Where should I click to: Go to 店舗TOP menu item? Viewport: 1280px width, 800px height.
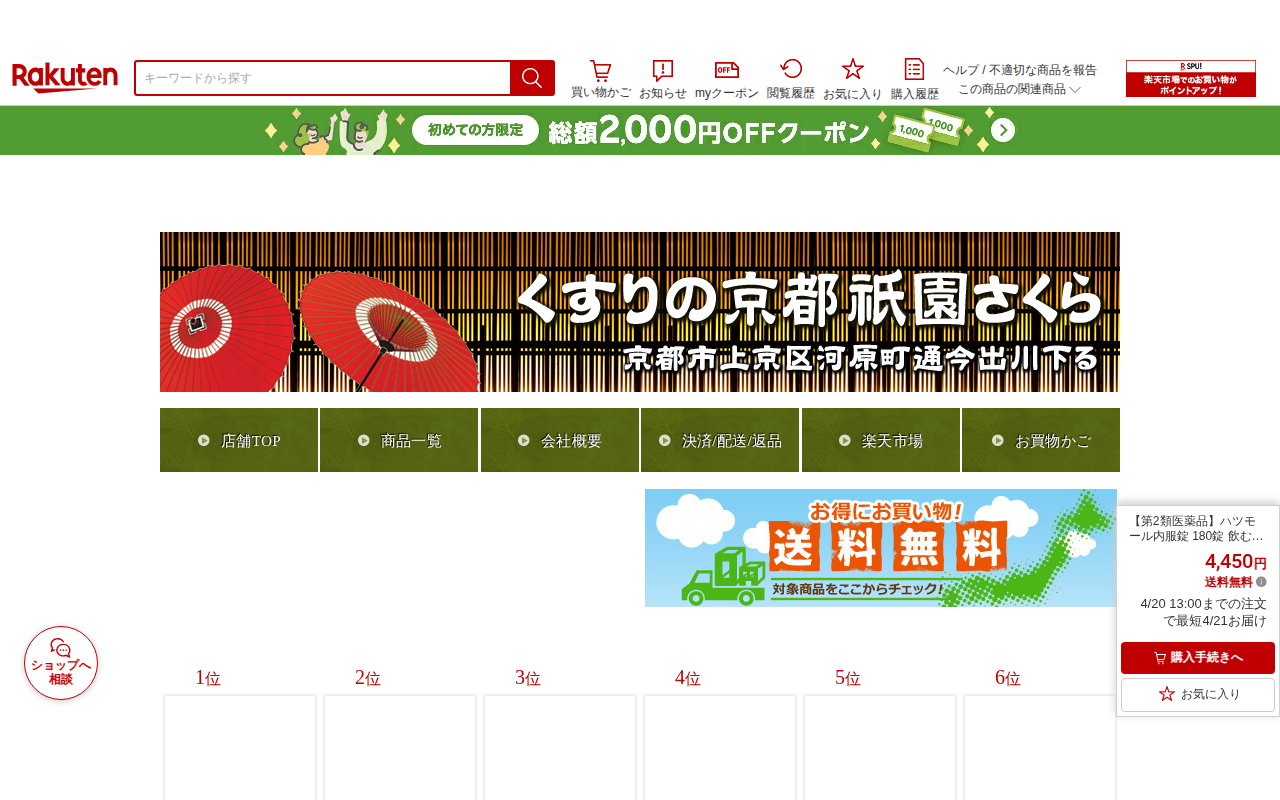click(239, 440)
